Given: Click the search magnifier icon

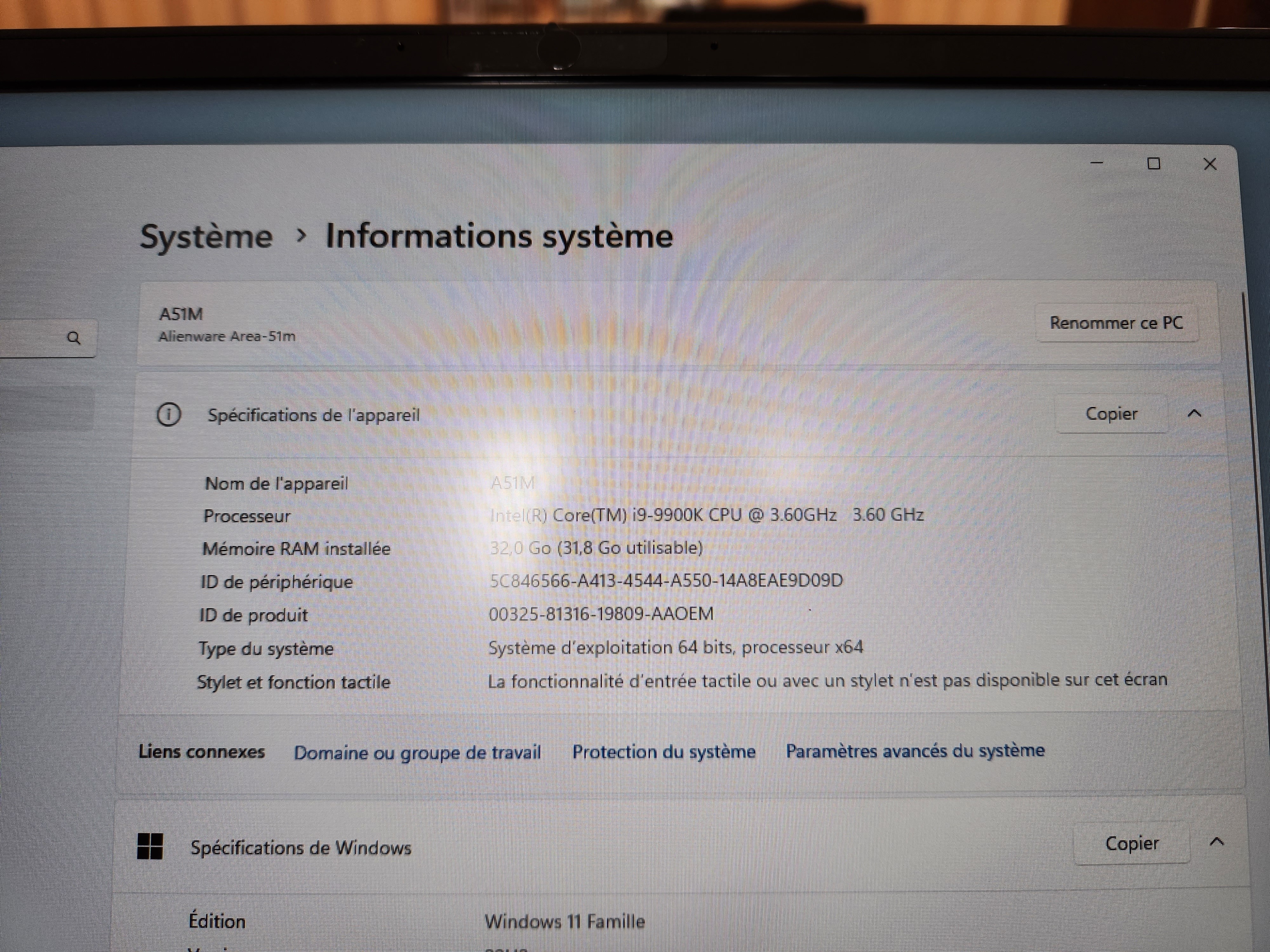Looking at the screenshot, I should coord(73,338).
